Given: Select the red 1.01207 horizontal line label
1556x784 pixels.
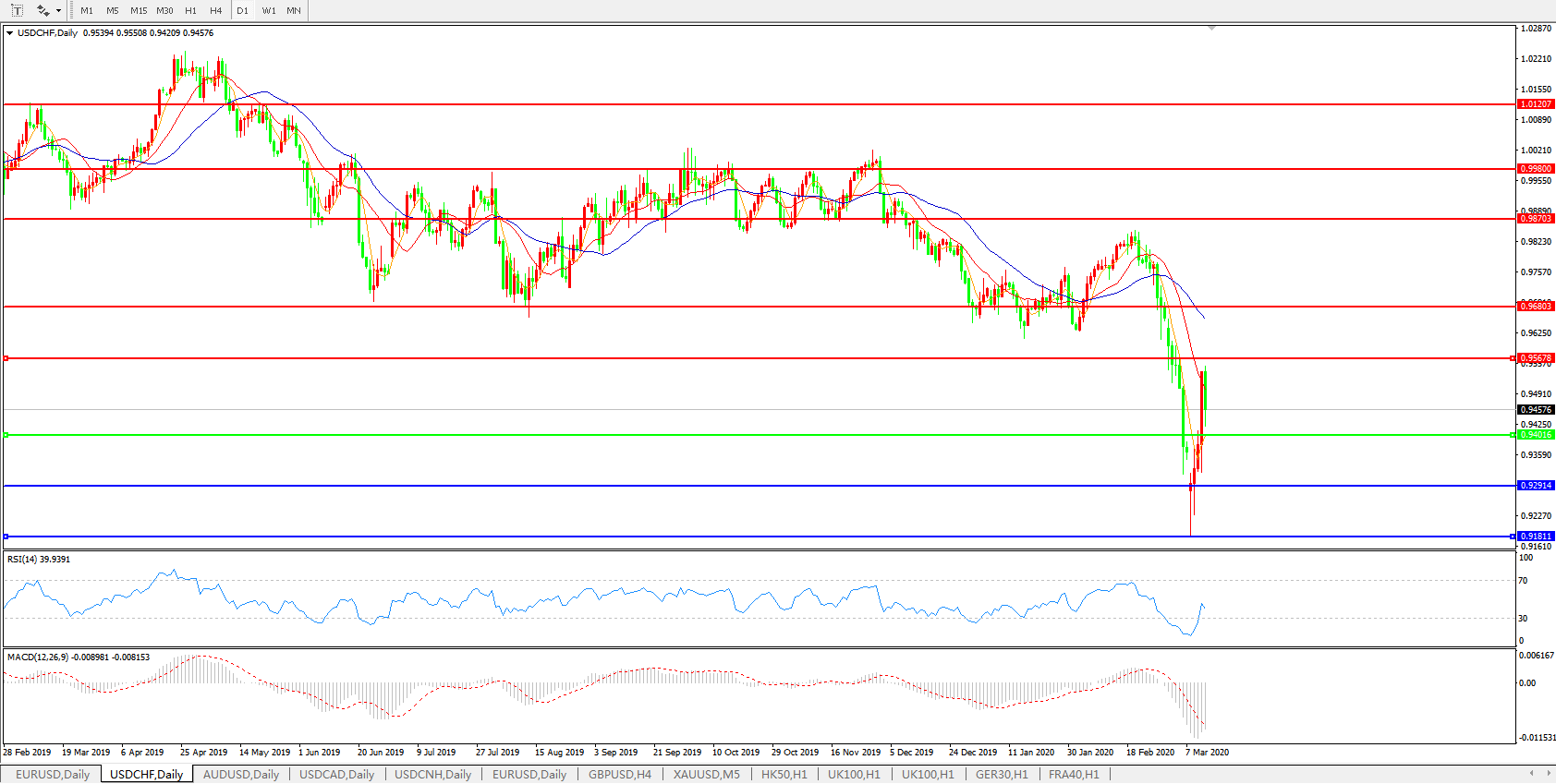Looking at the screenshot, I should pyautogui.click(x=1536, y=104).
